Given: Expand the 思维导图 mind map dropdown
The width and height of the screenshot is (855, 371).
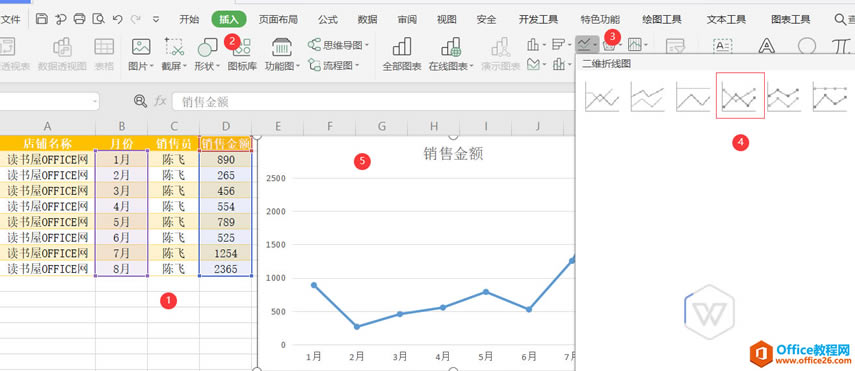Looking at the screenshot, I should tap(338, 45).
